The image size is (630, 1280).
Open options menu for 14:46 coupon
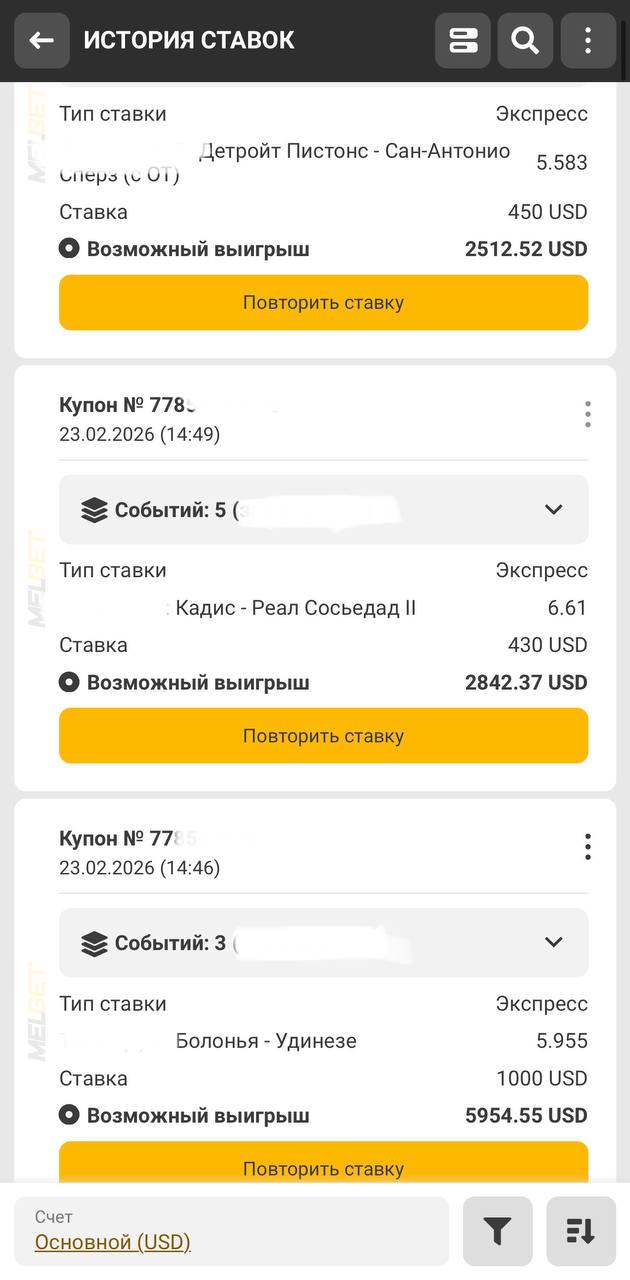point(588,847)
